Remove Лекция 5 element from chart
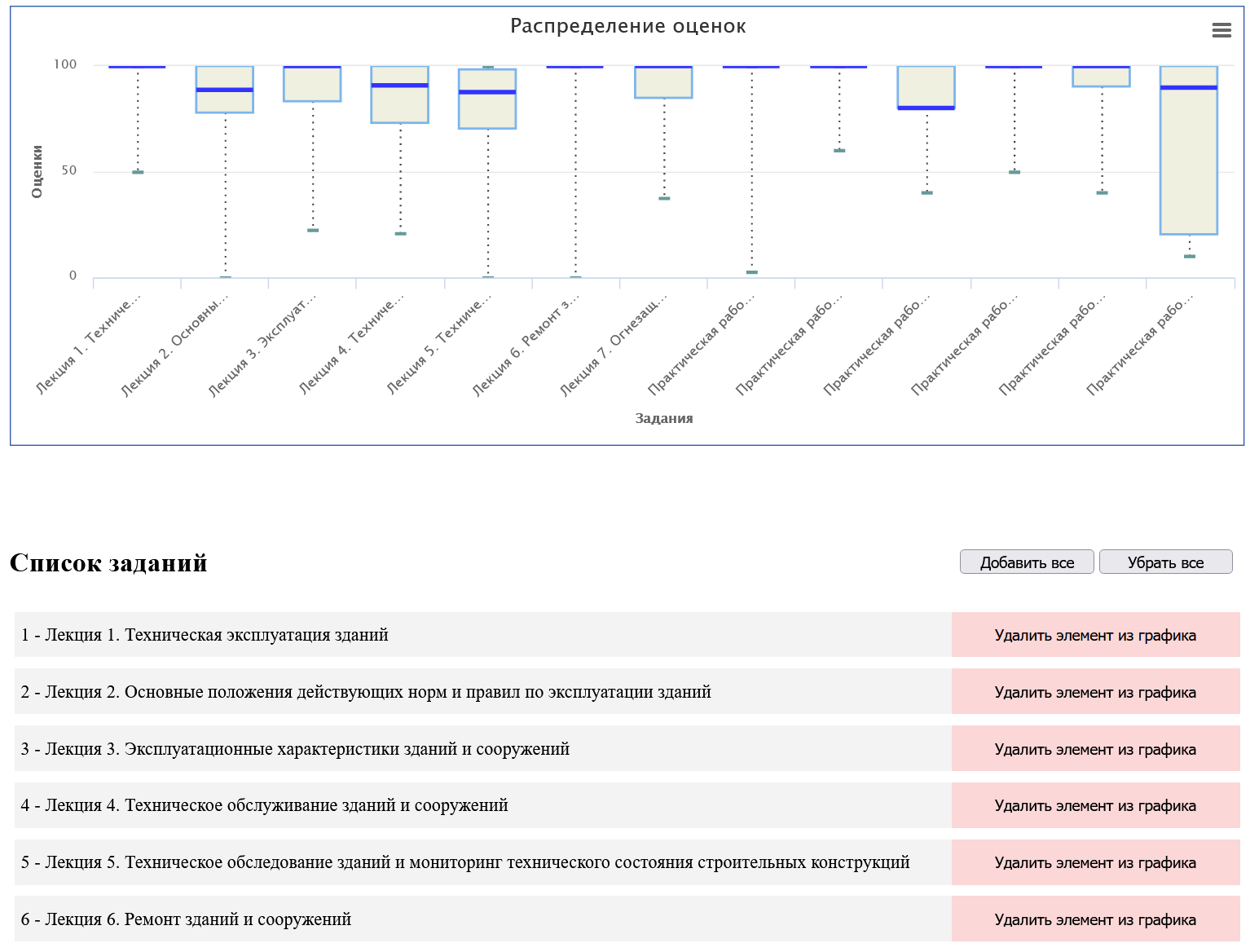Viewport: 1250px width, 952px height. point(1094,862)
